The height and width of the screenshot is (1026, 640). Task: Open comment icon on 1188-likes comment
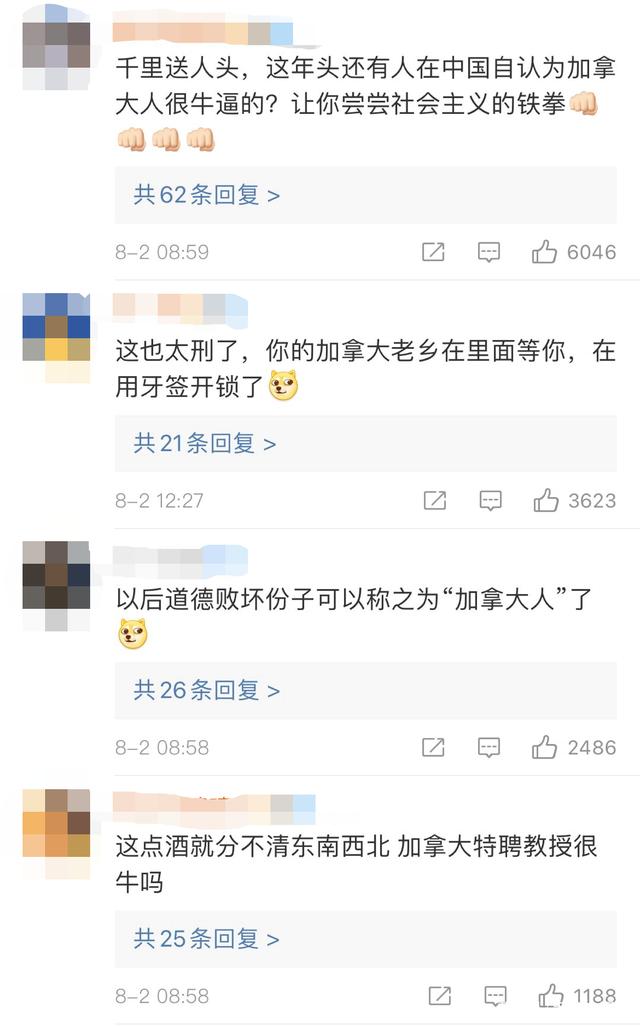(495, 996)
